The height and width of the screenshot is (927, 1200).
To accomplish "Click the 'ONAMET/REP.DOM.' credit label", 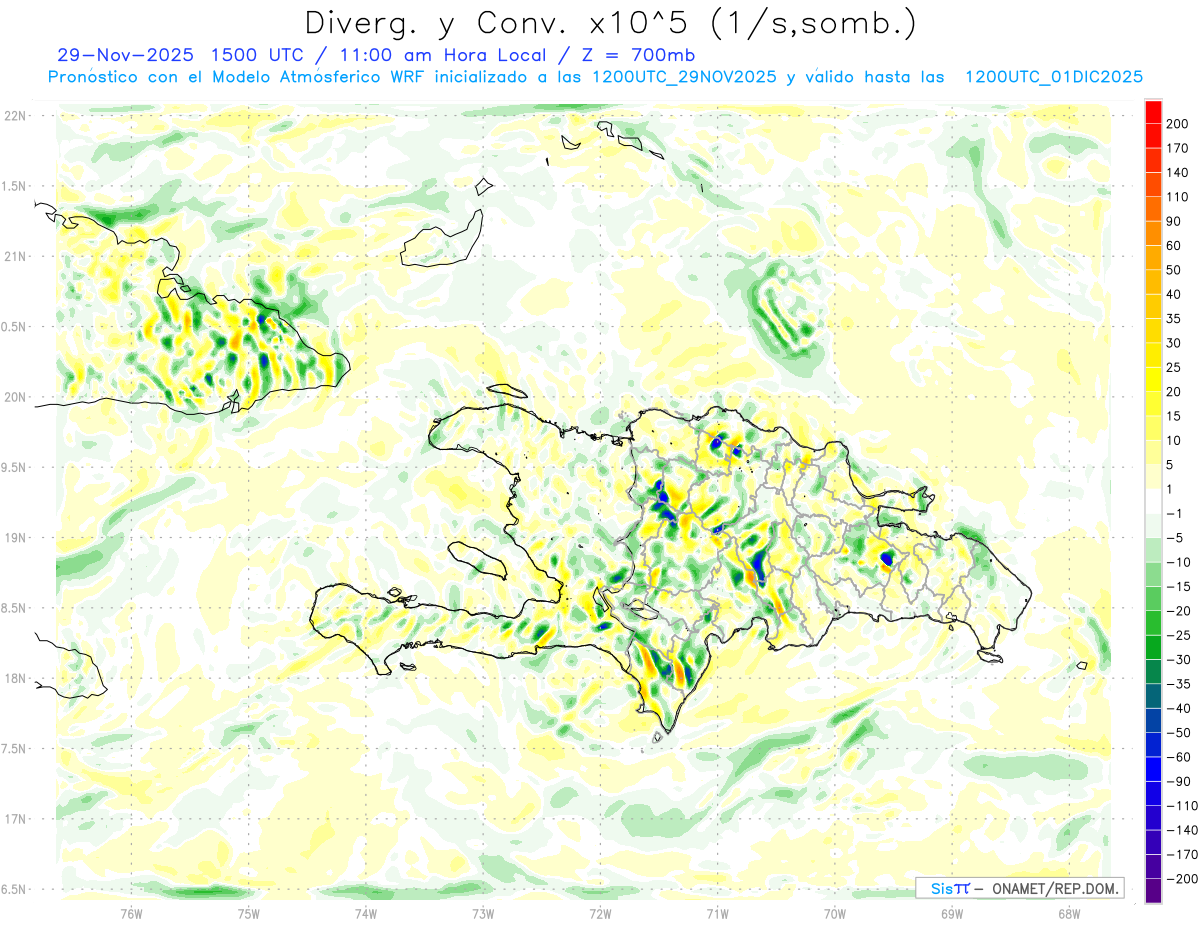I will click(1055, 888).
